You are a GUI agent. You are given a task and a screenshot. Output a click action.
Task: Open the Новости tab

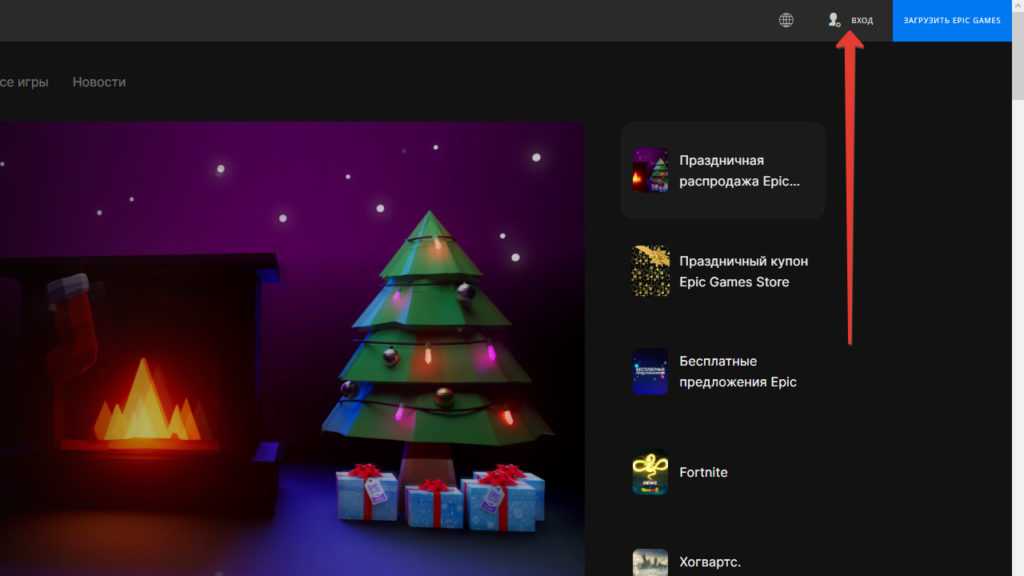pyautogui.click(x=99, y=82)
